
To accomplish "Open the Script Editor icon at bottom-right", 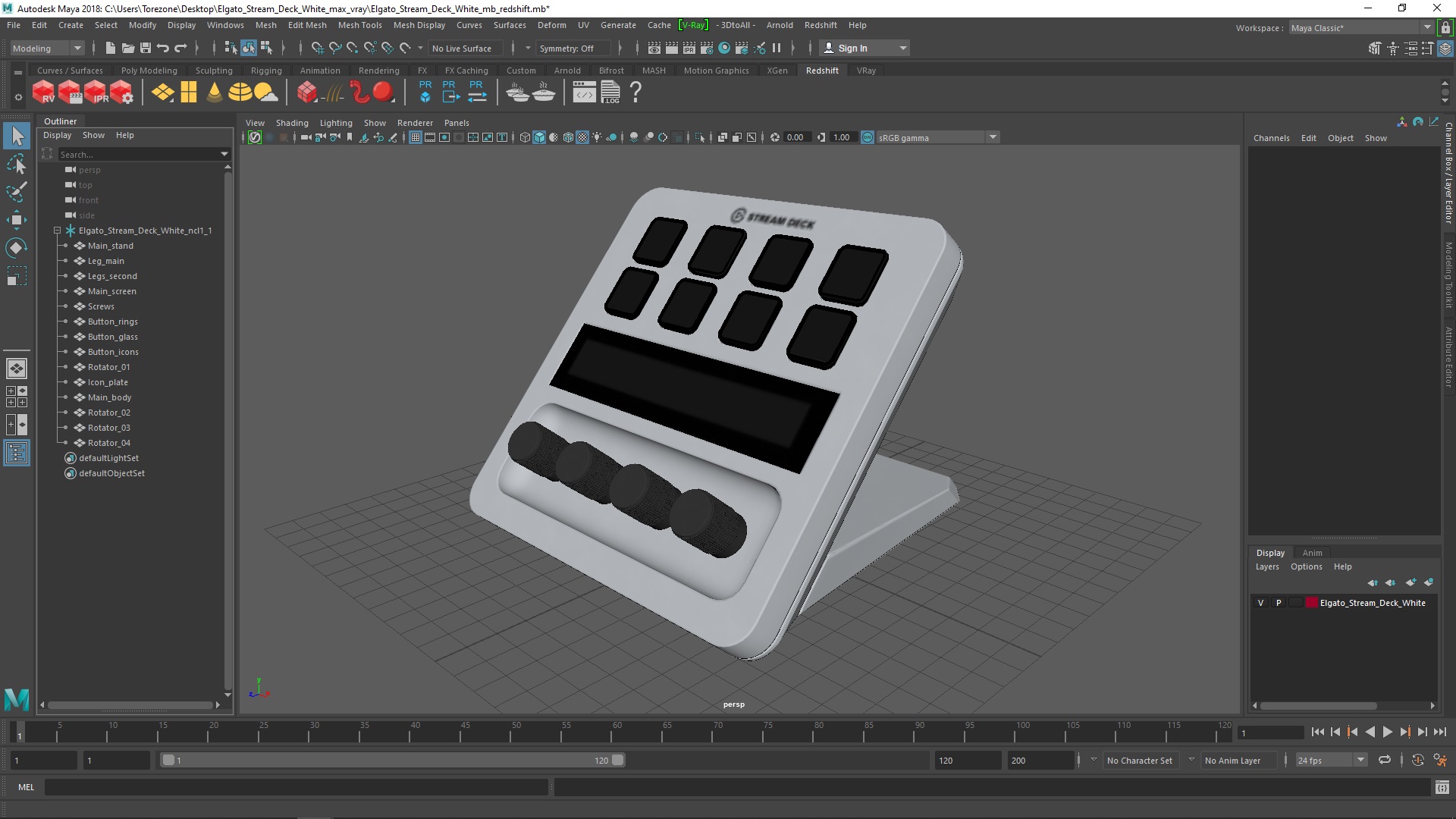I will [x=1442, y=788].
